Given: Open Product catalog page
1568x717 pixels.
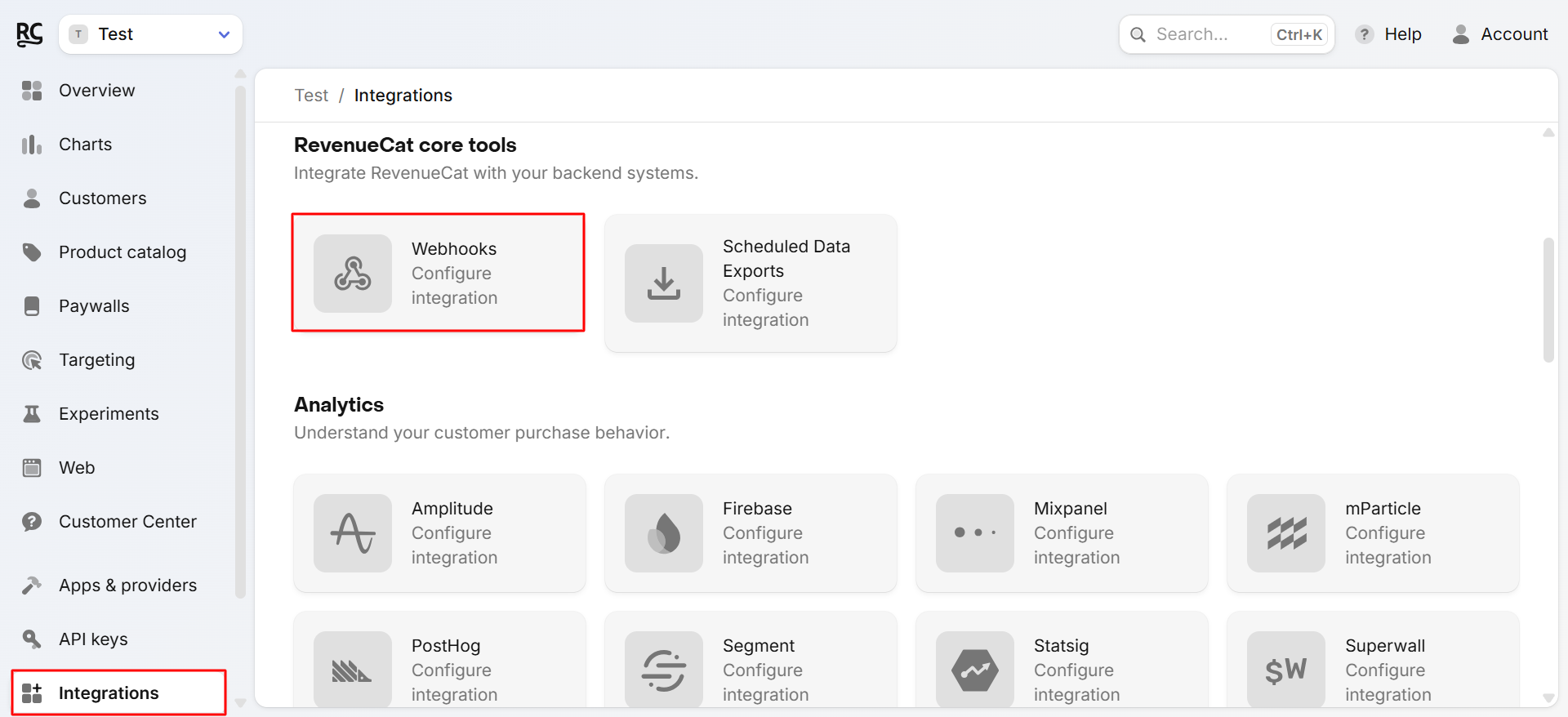Looking at the screenshot, I should tap(122, 252).
